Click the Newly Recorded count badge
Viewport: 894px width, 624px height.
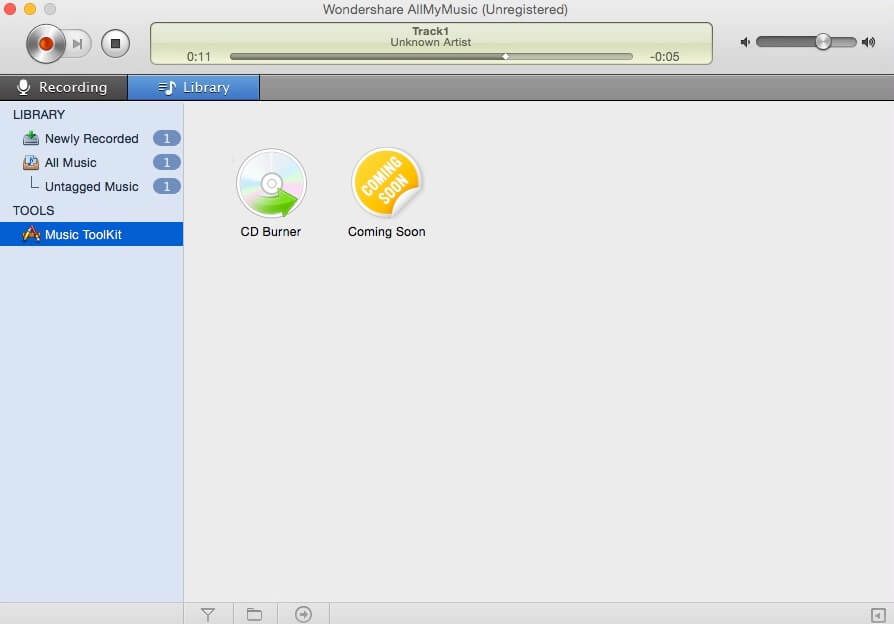[x=166, y=139]
